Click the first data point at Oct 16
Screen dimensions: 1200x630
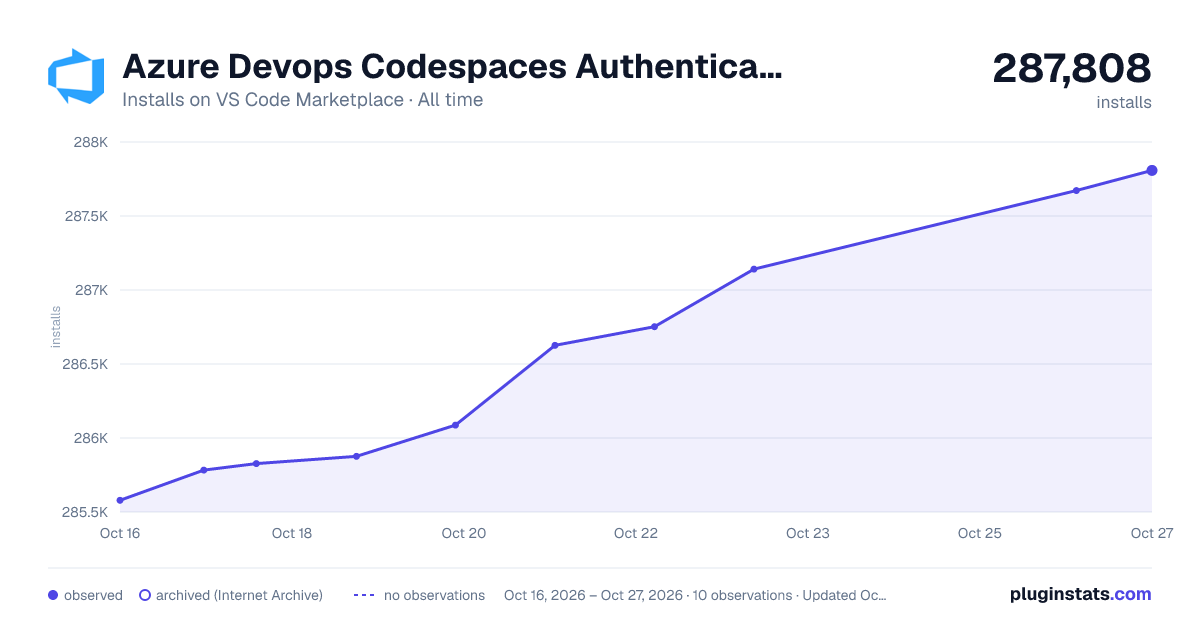(120, 500)
